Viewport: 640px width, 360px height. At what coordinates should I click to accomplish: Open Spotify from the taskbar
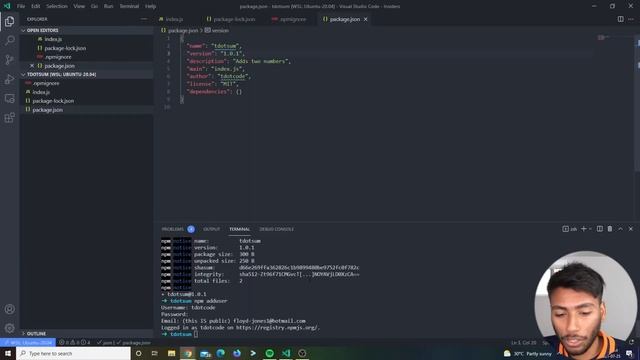point(269,353)
